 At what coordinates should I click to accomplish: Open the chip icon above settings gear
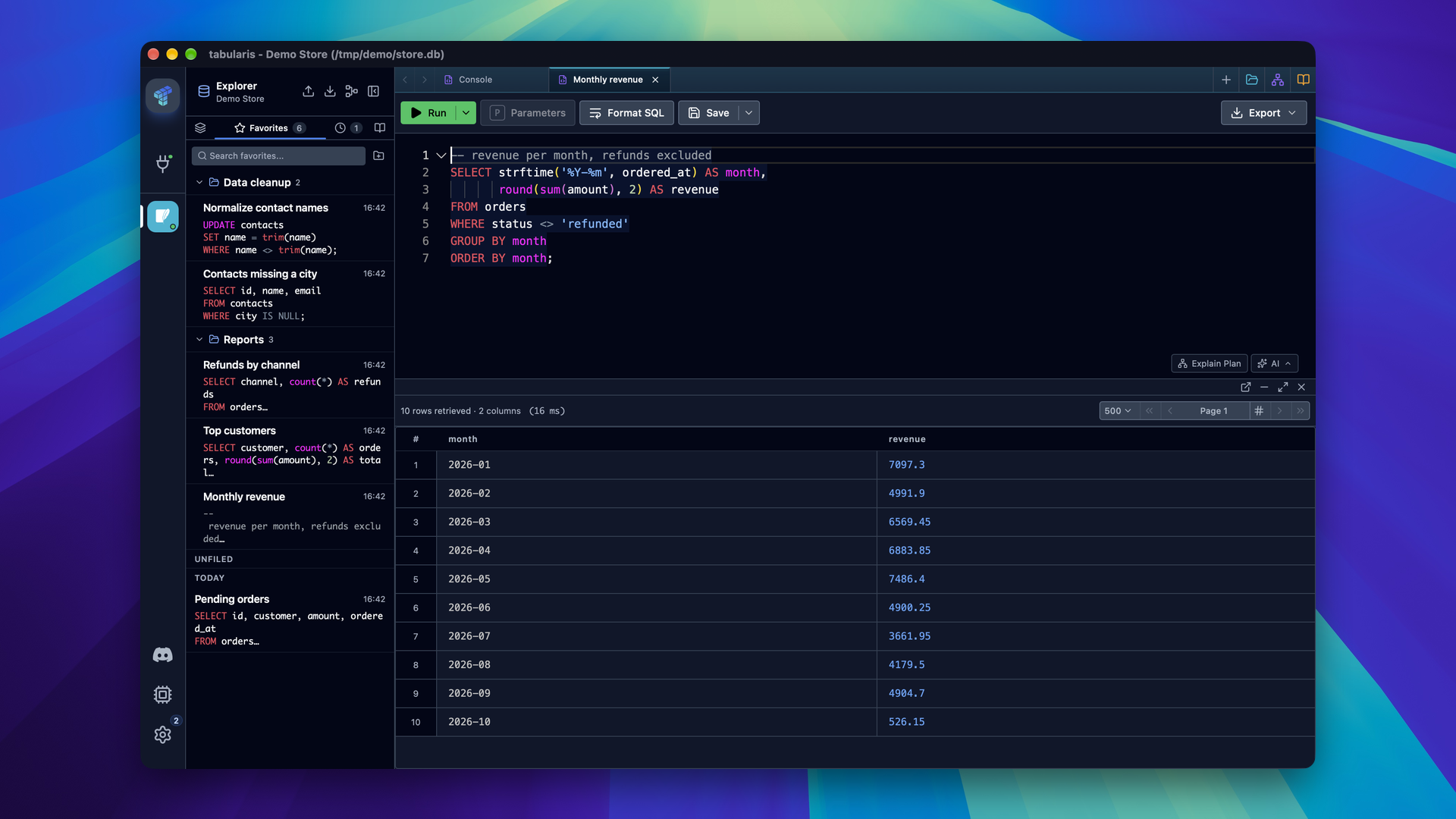(162, 694)
